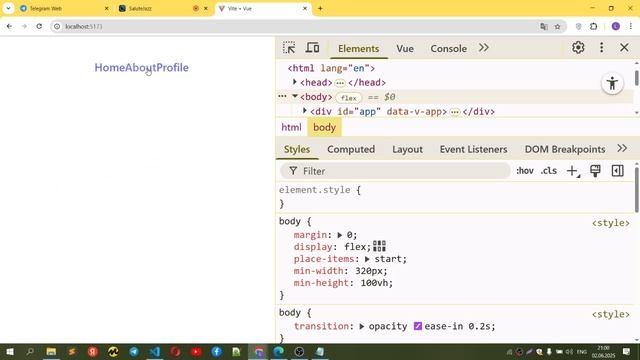Image resolution: width=640 pixels, height=360 pixels.
Task: Click the flex badge on body
Action: [x=349, y=98]
